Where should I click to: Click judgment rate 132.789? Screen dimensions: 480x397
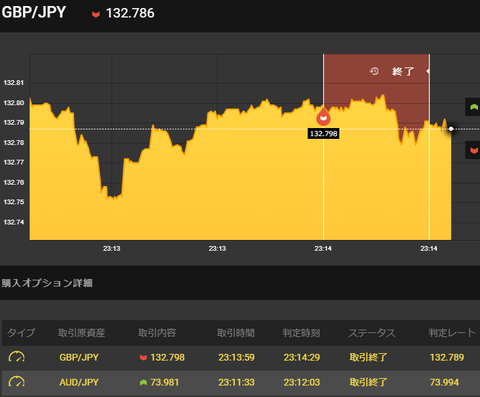point(447,357)
